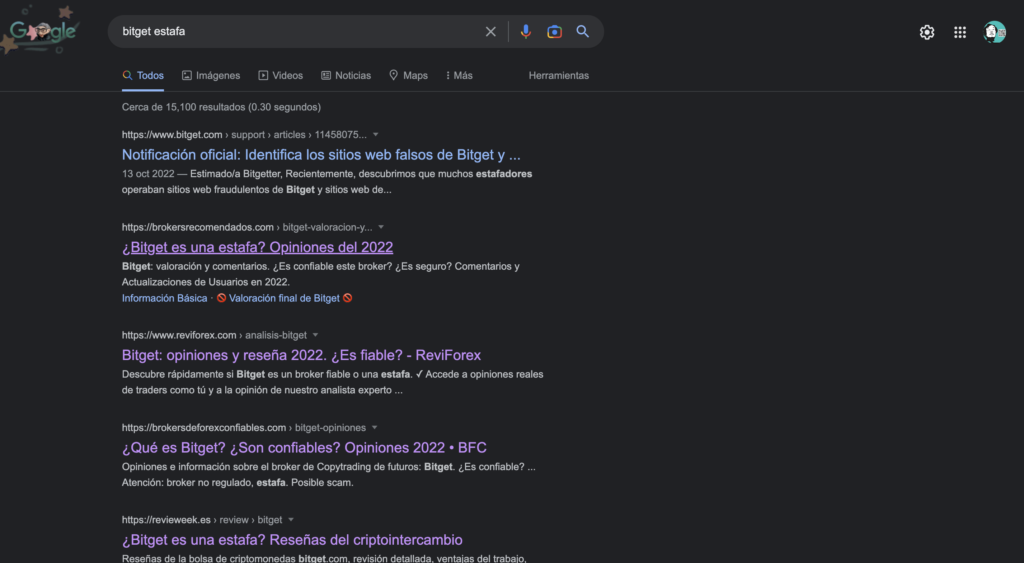Click the Google doodle logo
This screenshot has width=1024, height=563.
(42, 31)
